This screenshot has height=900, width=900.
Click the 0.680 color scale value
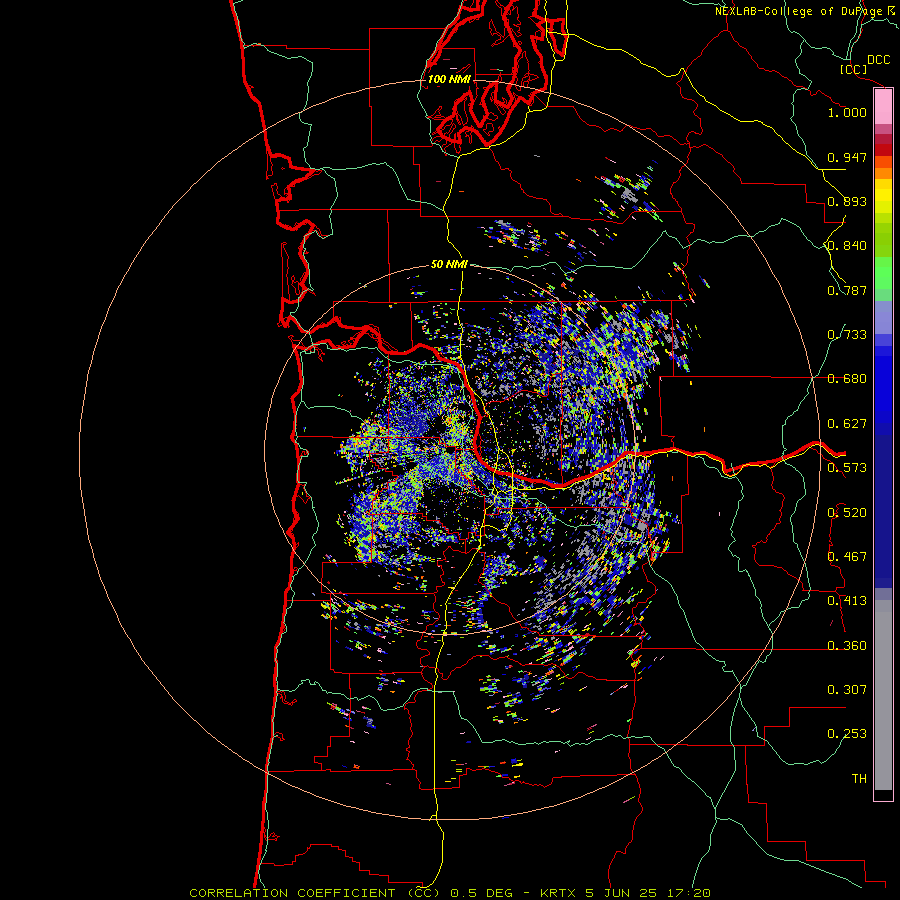click(x=847, y=379)
